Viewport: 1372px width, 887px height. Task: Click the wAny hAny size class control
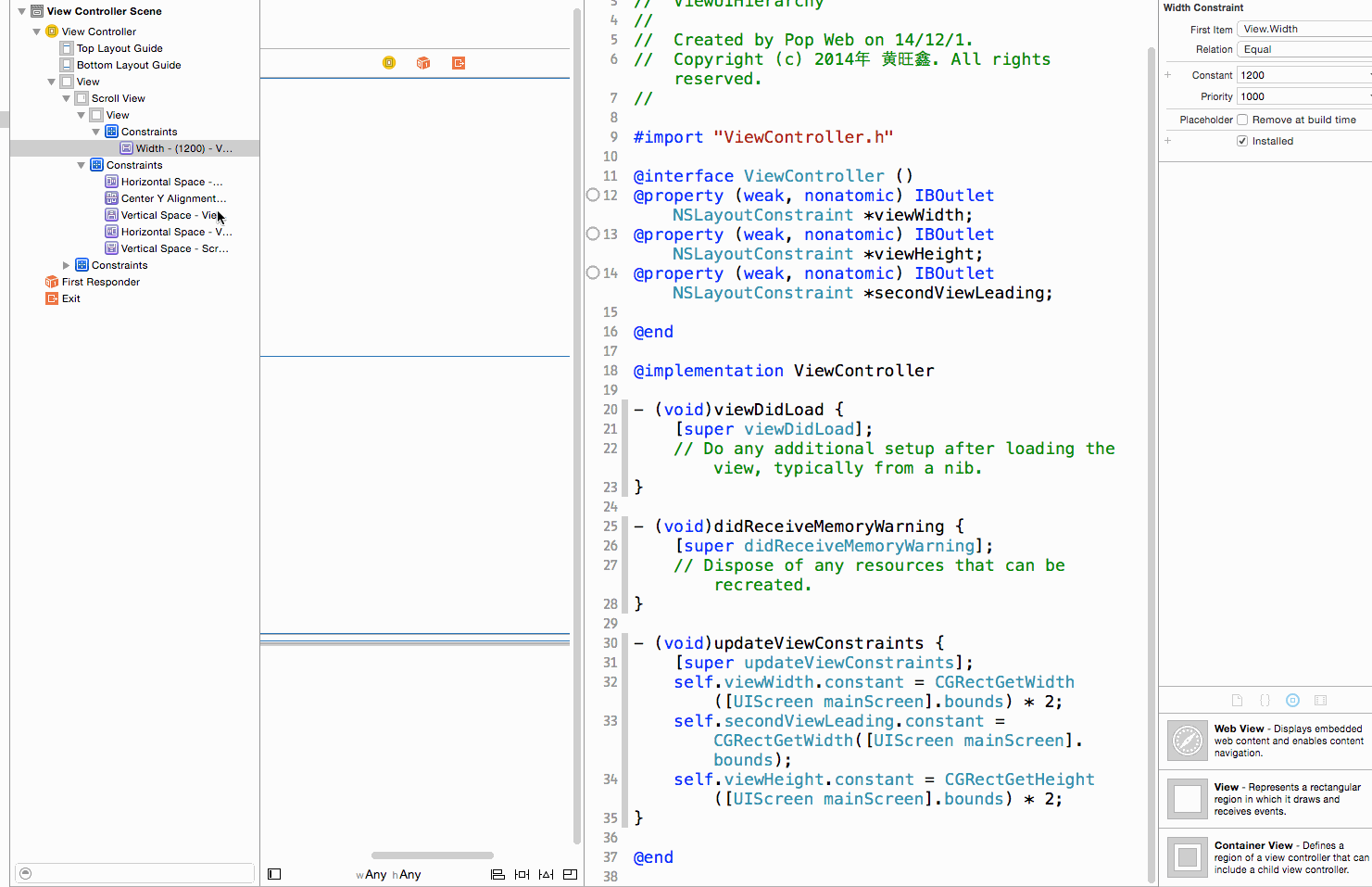388,874
